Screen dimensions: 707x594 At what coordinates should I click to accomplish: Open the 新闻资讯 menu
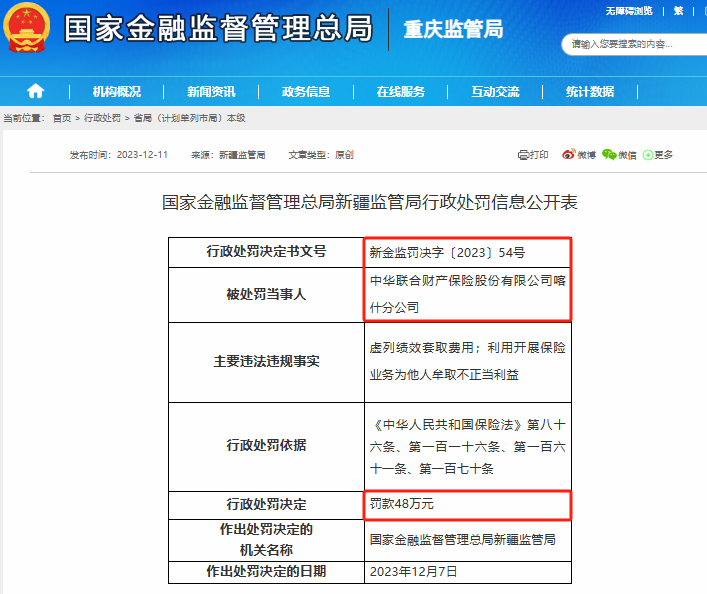pyautogui.click(x=211, y=92)
